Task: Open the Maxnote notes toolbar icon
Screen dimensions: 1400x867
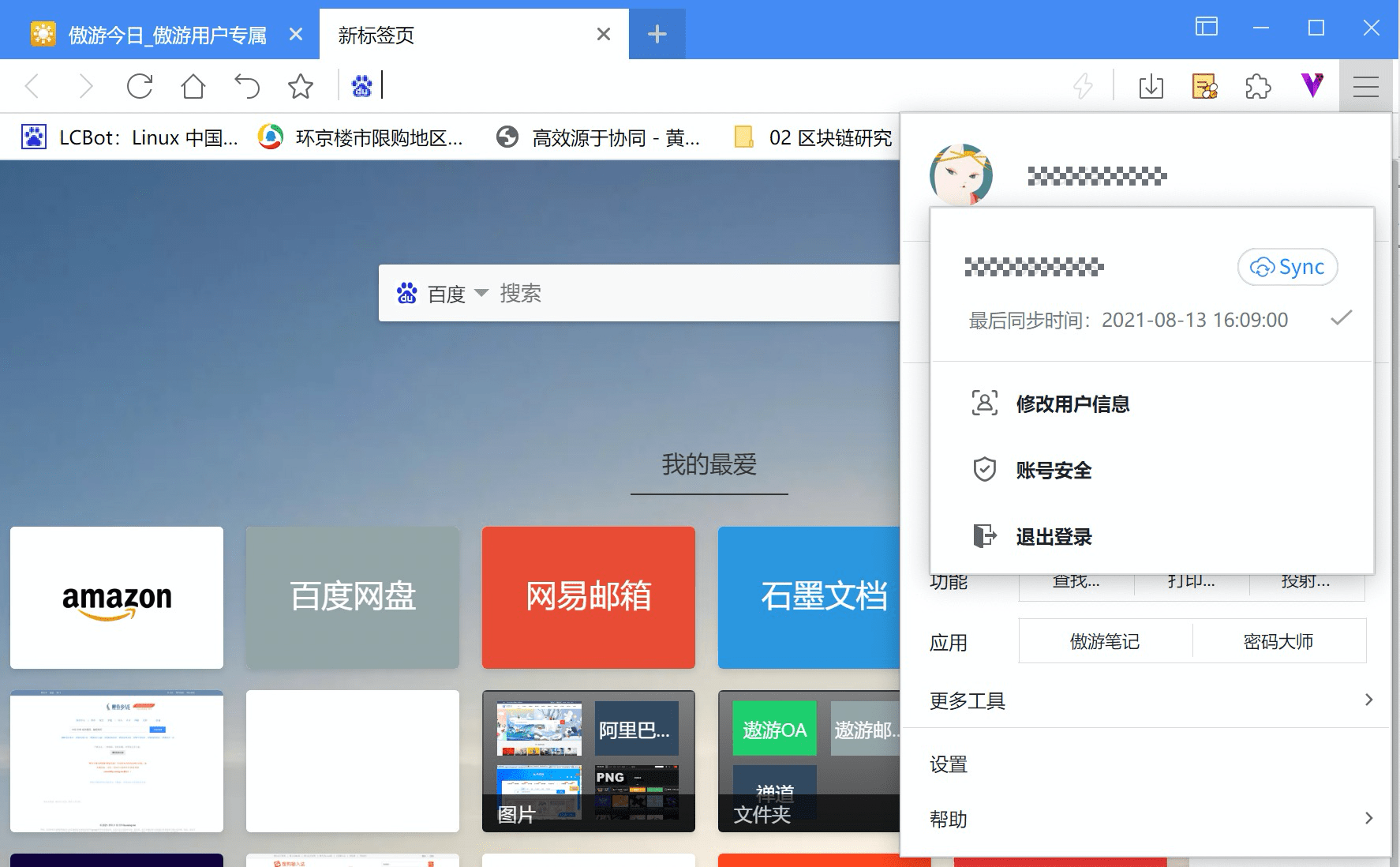Action: pos(1204,85)
